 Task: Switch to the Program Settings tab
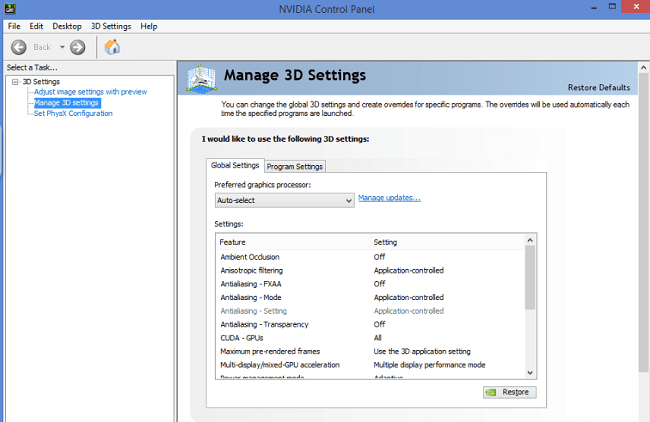(295, 166)
